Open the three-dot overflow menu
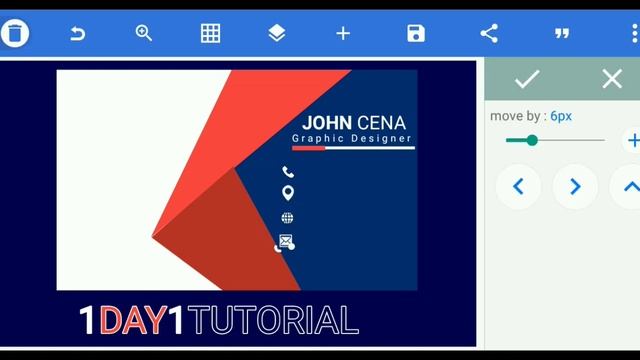640x360 pixels. (x=634, y=33)
